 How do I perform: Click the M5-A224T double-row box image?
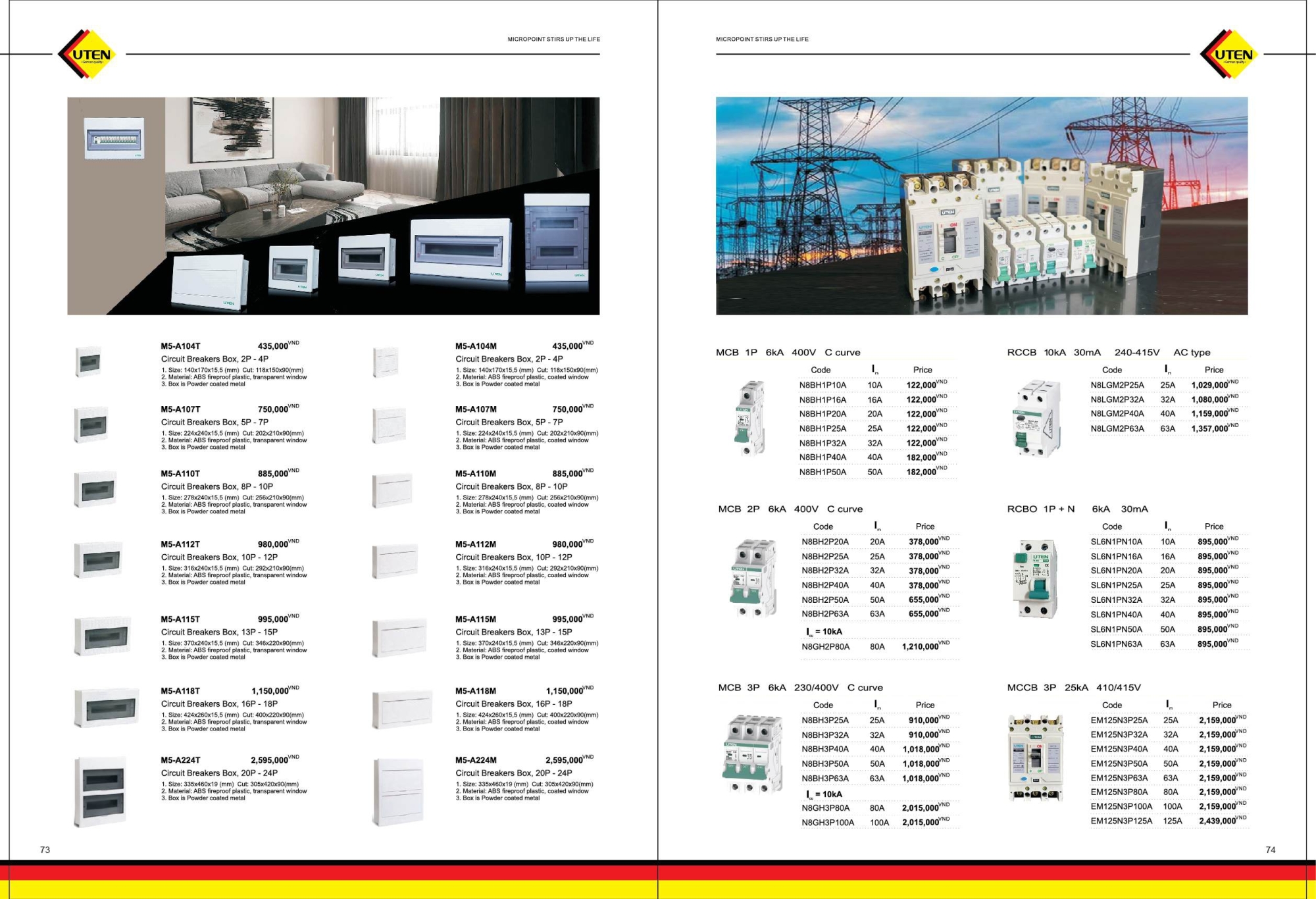[x=100, y=792]
